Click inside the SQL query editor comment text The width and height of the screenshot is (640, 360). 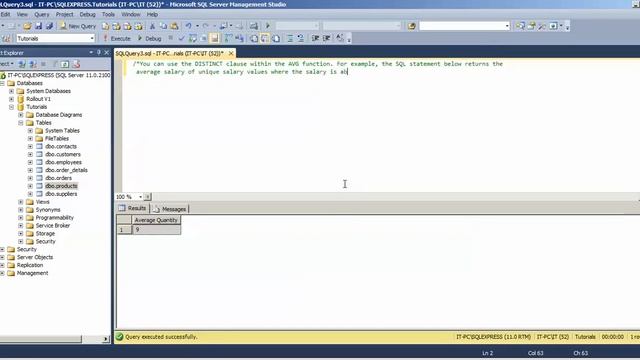pyautogui.click(x=318, y=68)
